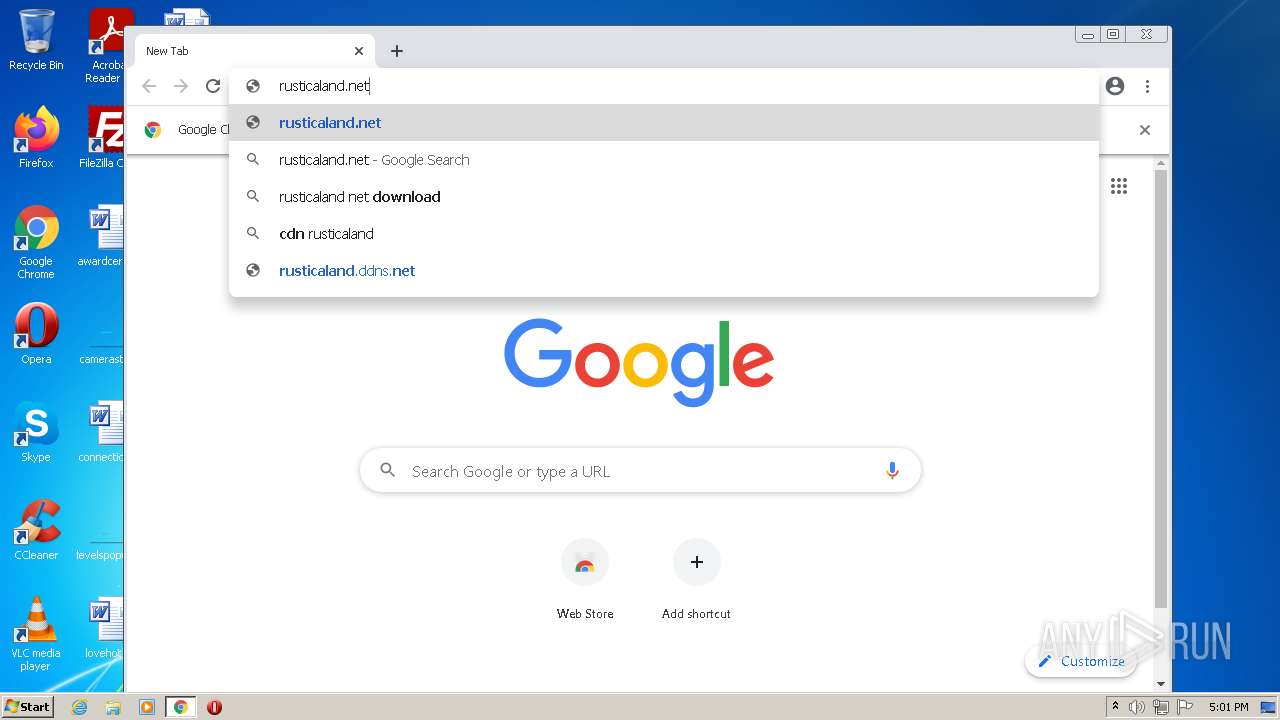Open the Opera desktop shortcut
The width and height of the screenshot is (1280, 720).
click(x=36, y=334)
